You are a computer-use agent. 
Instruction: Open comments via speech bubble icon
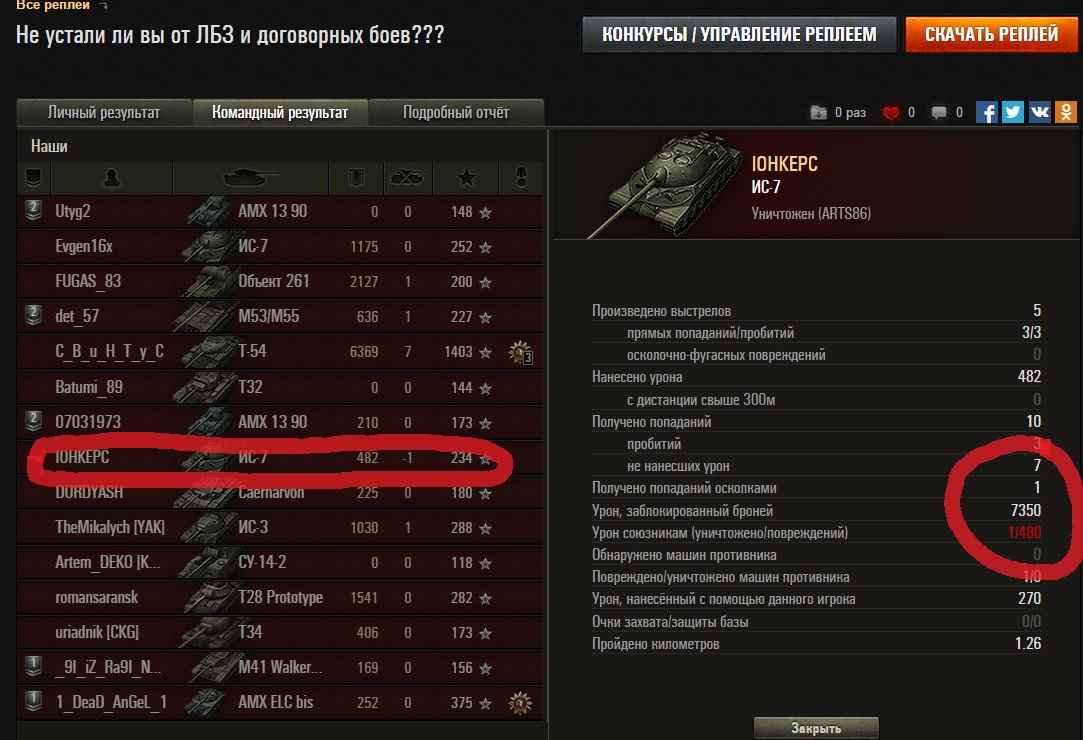coord(939,113)
